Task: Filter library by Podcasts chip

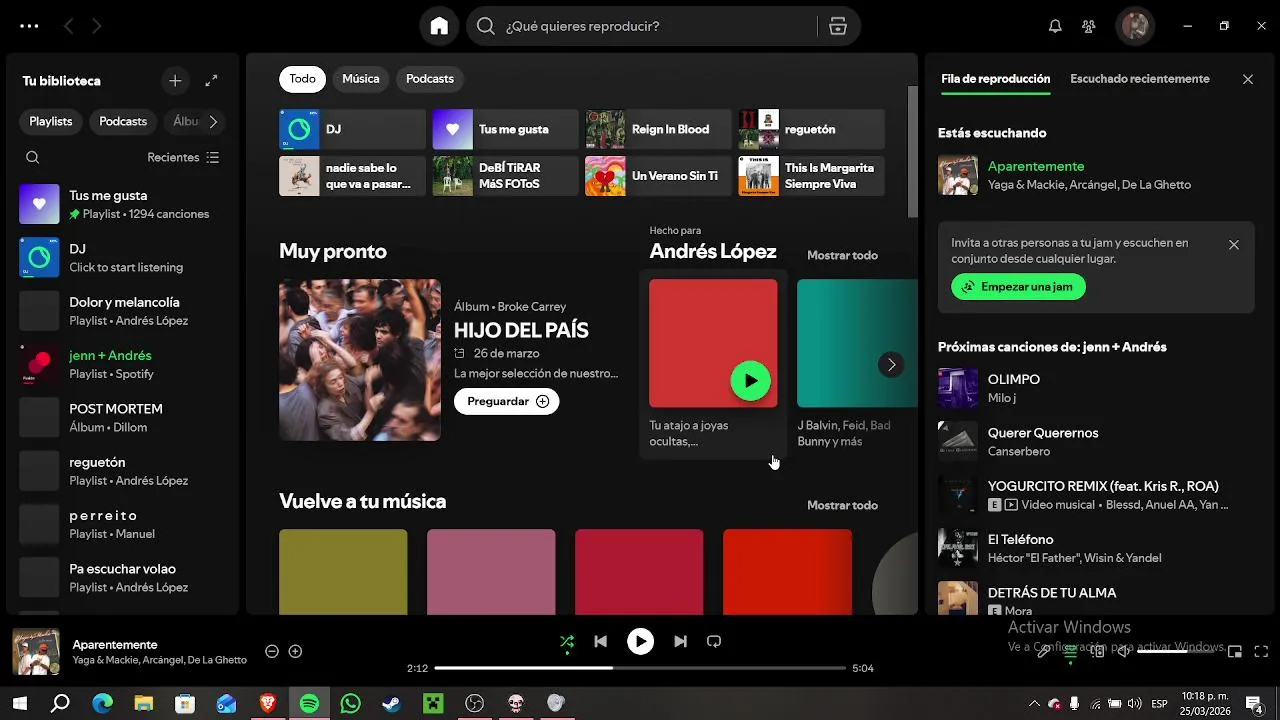Action: tap(123, 122)
